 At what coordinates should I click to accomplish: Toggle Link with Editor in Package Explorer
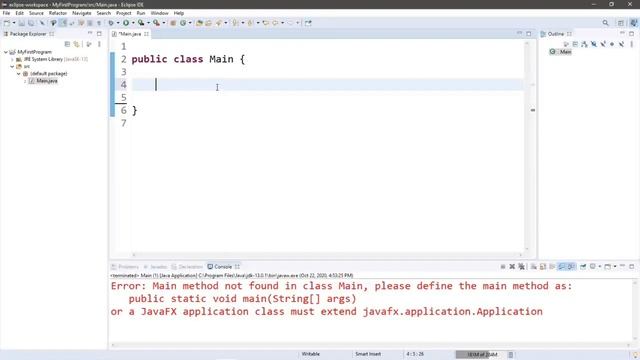pyautogui.click(x=76, y=44)
